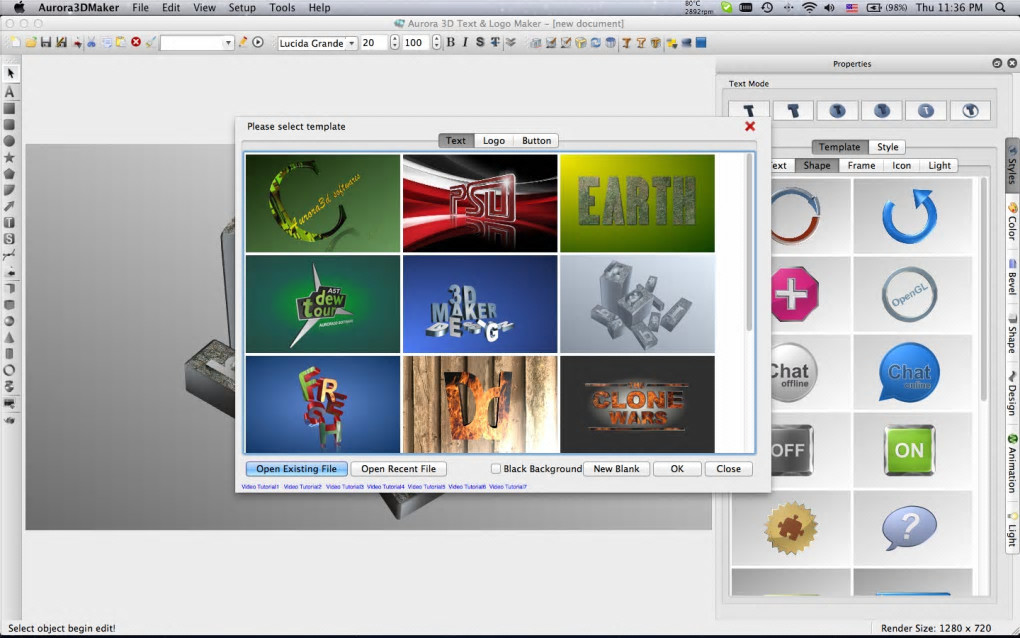Click the scissors cut icon

tap(91, 43)
